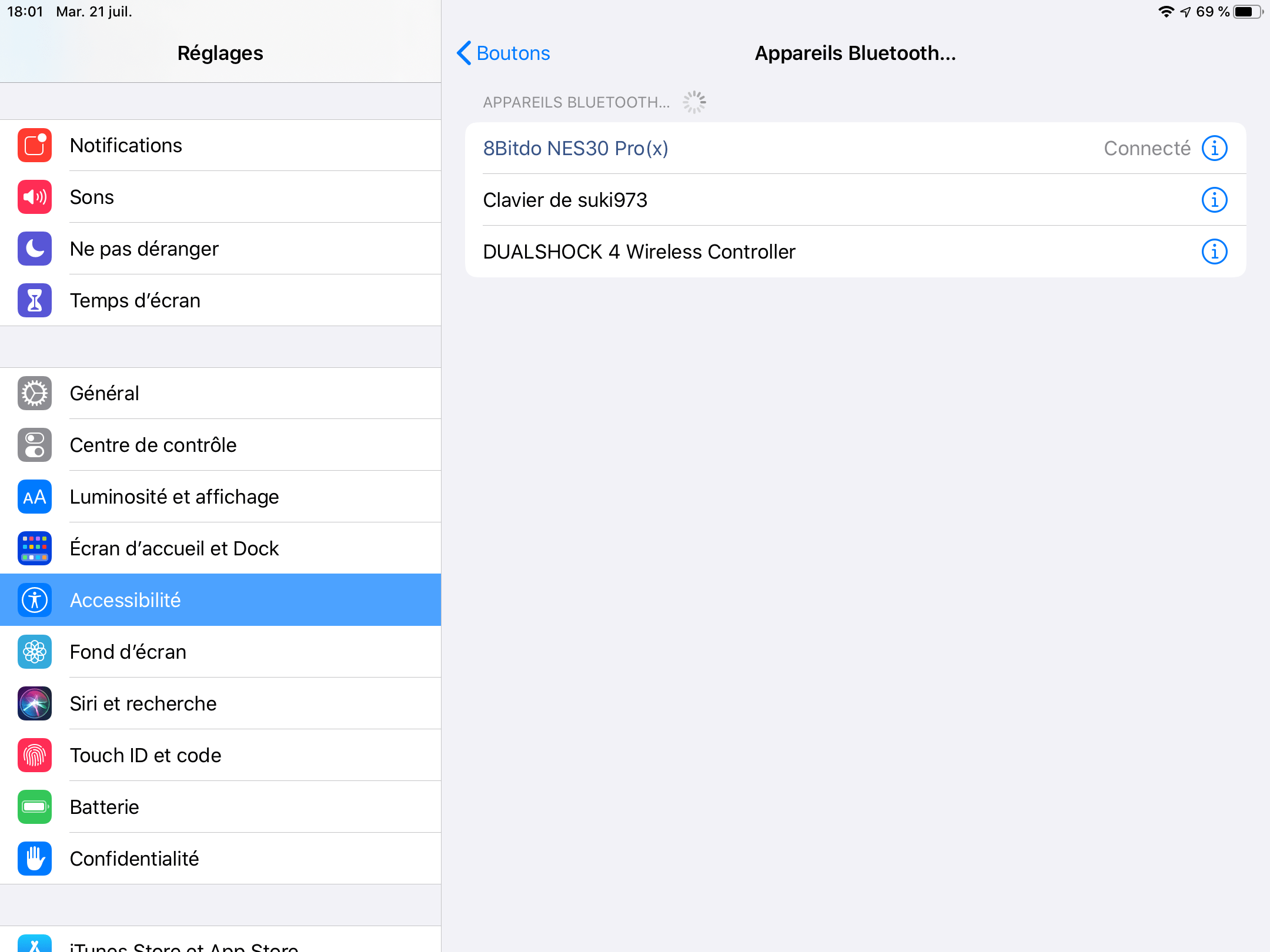Image resolution: width=1270 pixels, height=952 pixels.
Task: Tap the Notifications red icon
Action: 35,145
